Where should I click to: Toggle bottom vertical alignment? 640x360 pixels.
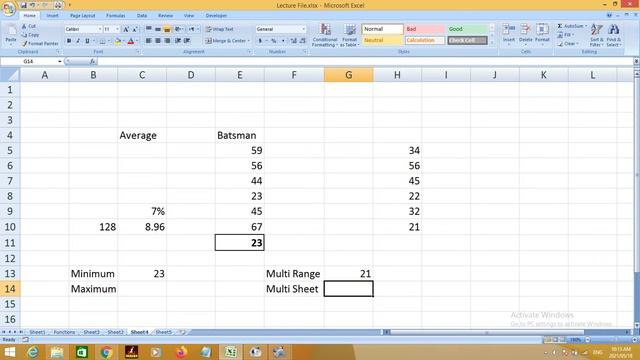[x=167, y=29]
